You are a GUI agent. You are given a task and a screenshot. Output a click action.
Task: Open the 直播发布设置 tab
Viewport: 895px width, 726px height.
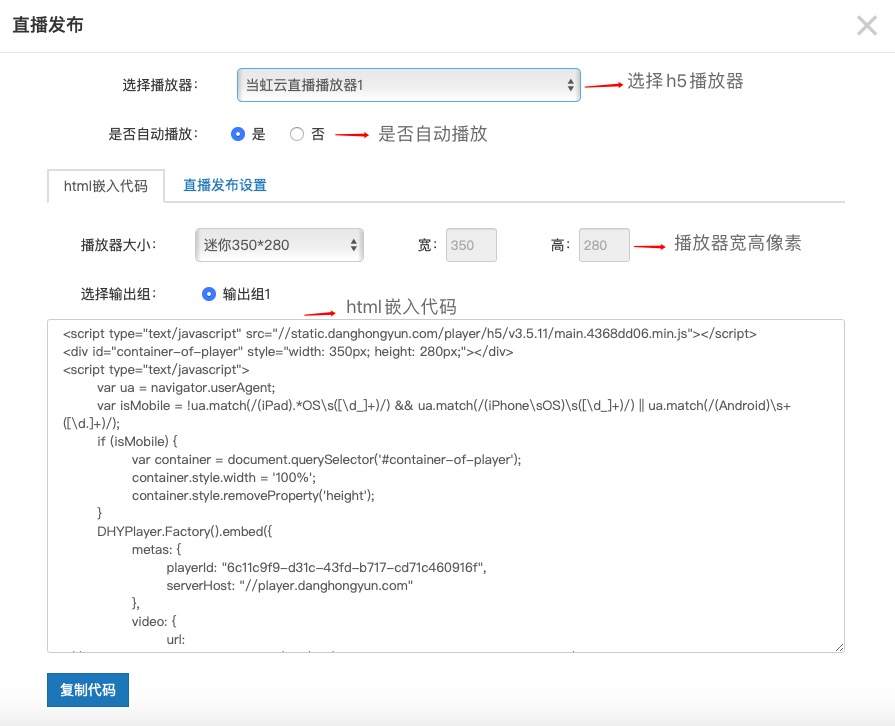[225, 185]
